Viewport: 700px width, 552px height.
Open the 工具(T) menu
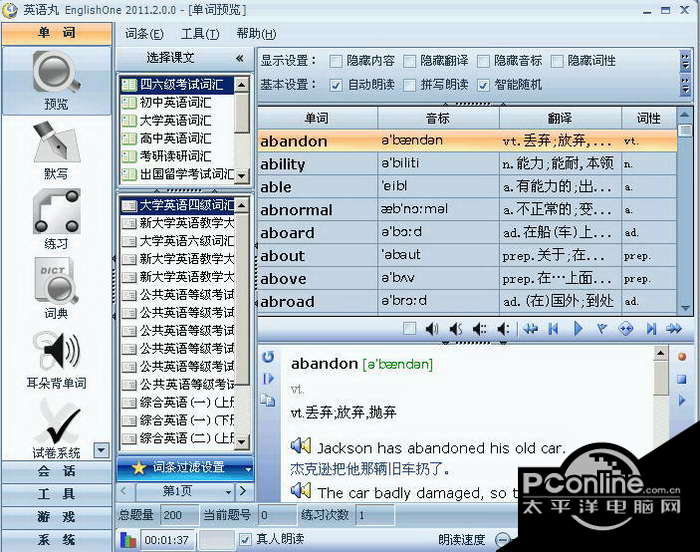coord(200,33)
